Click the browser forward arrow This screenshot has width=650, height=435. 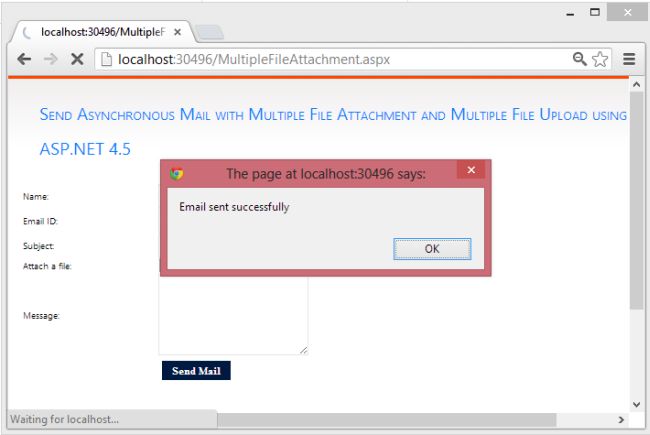click(51, 59)
